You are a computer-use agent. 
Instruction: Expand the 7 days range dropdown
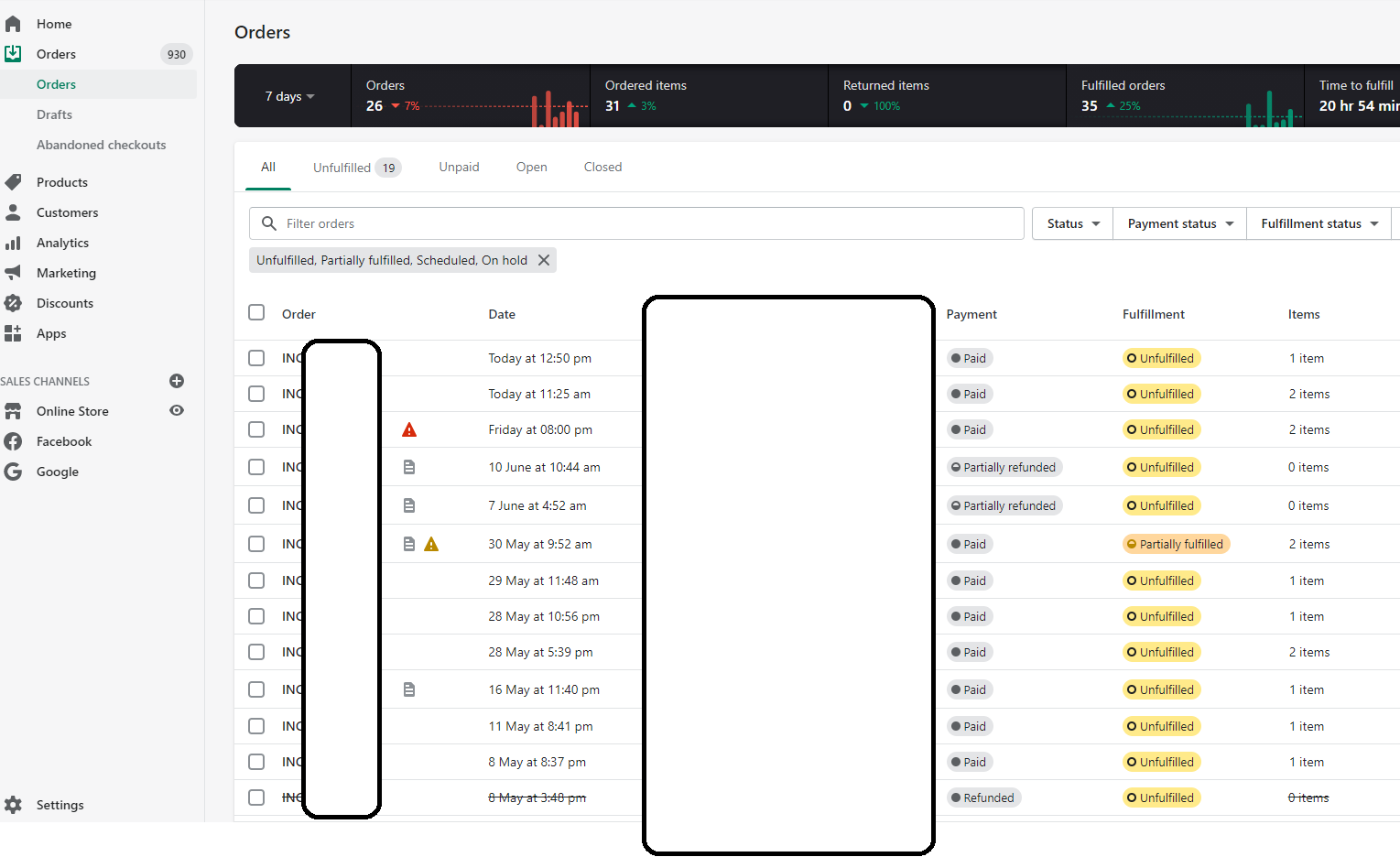(289, 96)
